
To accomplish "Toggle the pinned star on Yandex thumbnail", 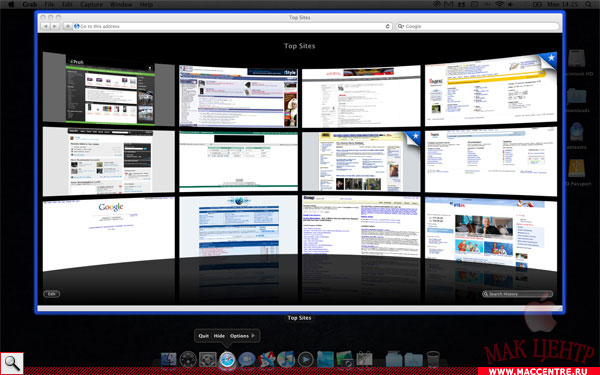I will 550,59.
